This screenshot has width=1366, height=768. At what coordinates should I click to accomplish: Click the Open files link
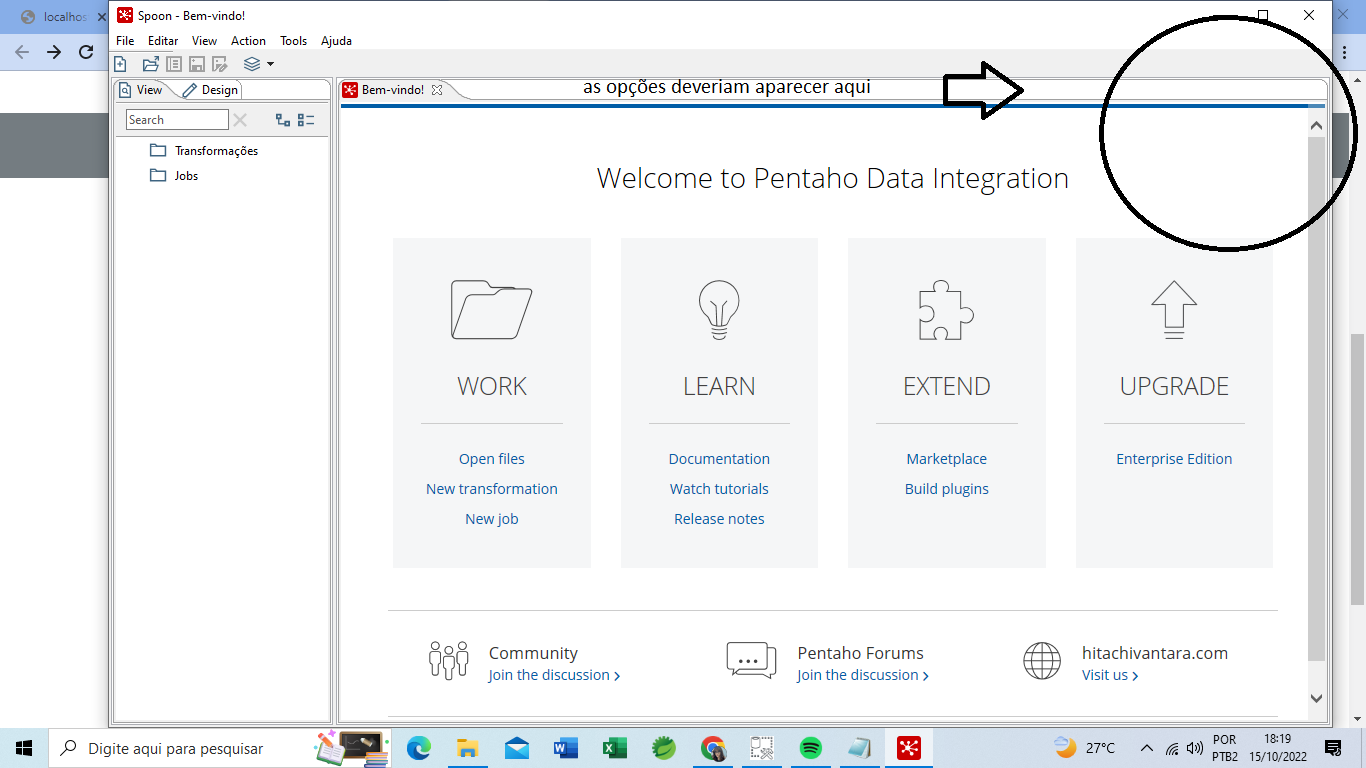(492, 459)
